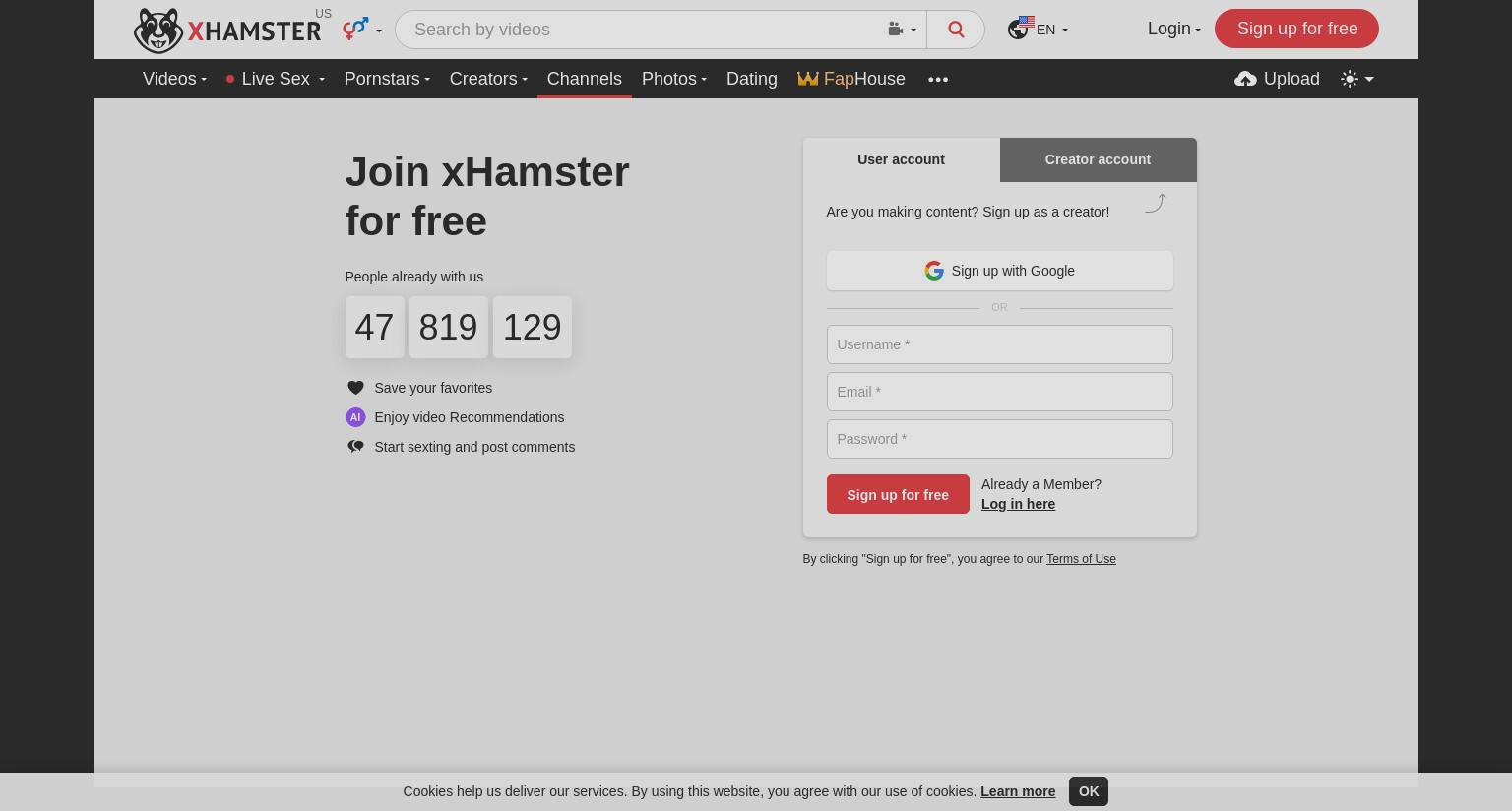Toggle the sun theme switcher
This screenshot has width=1512, height=811.
1356,79
